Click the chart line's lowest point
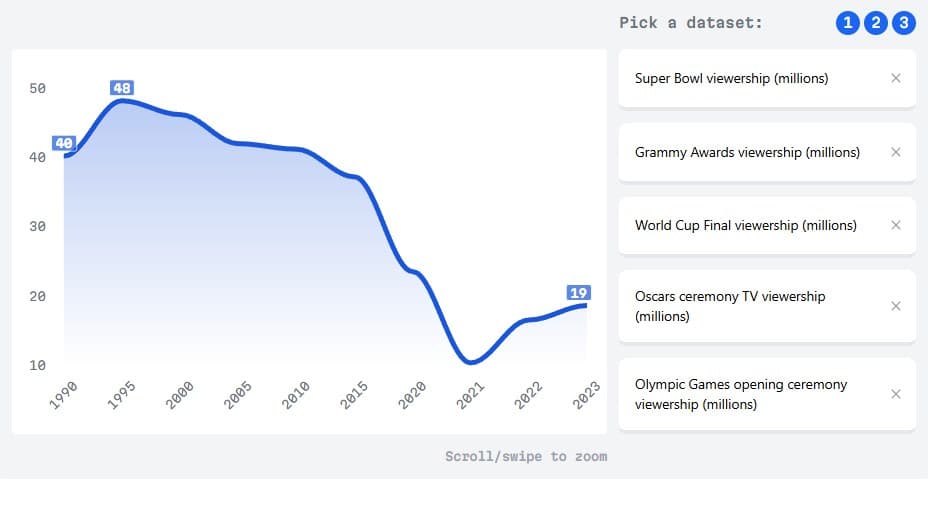The width and height of the screenshot is (928, 522). click(470, 362)
